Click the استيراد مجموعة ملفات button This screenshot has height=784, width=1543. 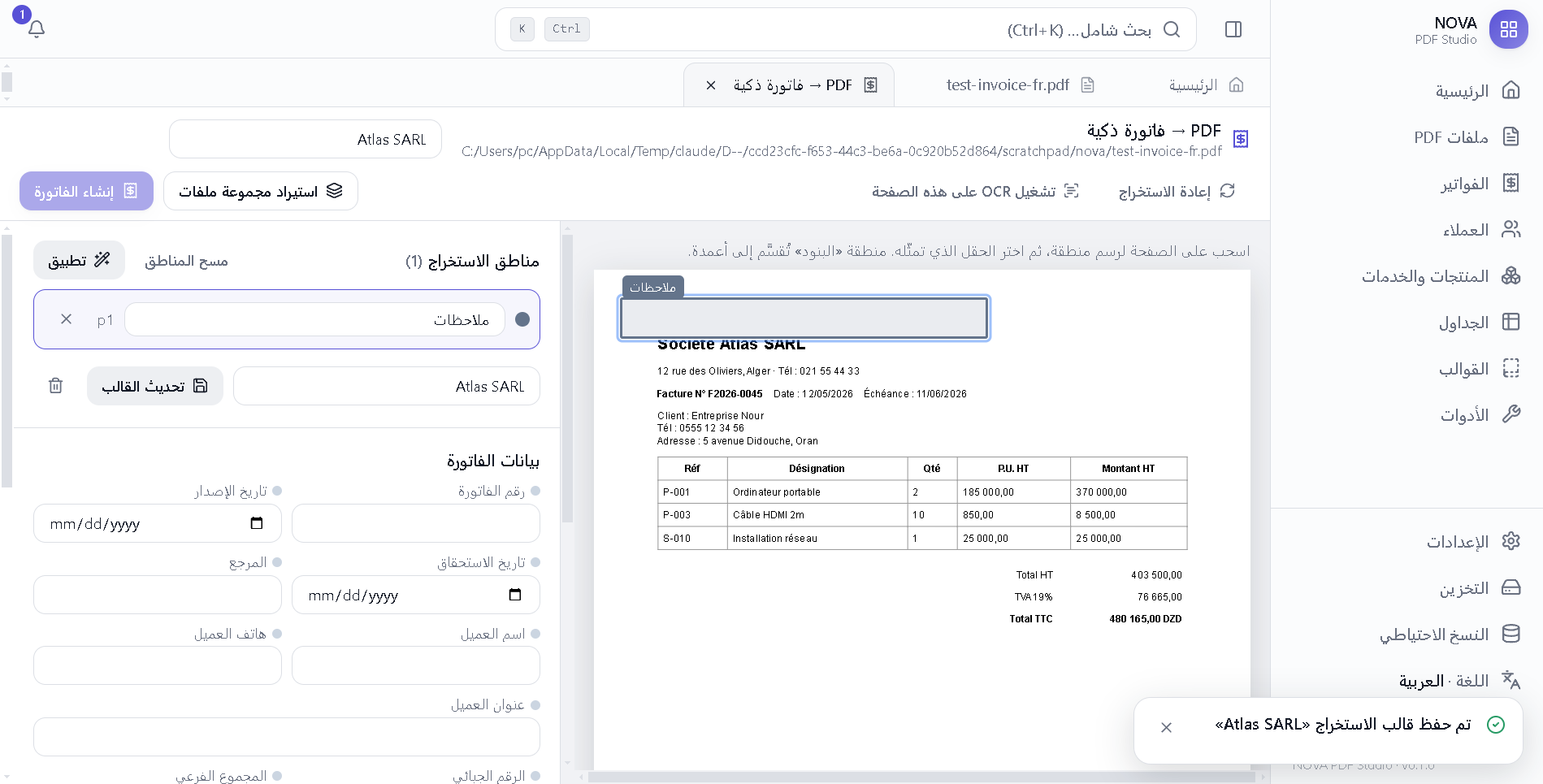[x=261, y=191]
